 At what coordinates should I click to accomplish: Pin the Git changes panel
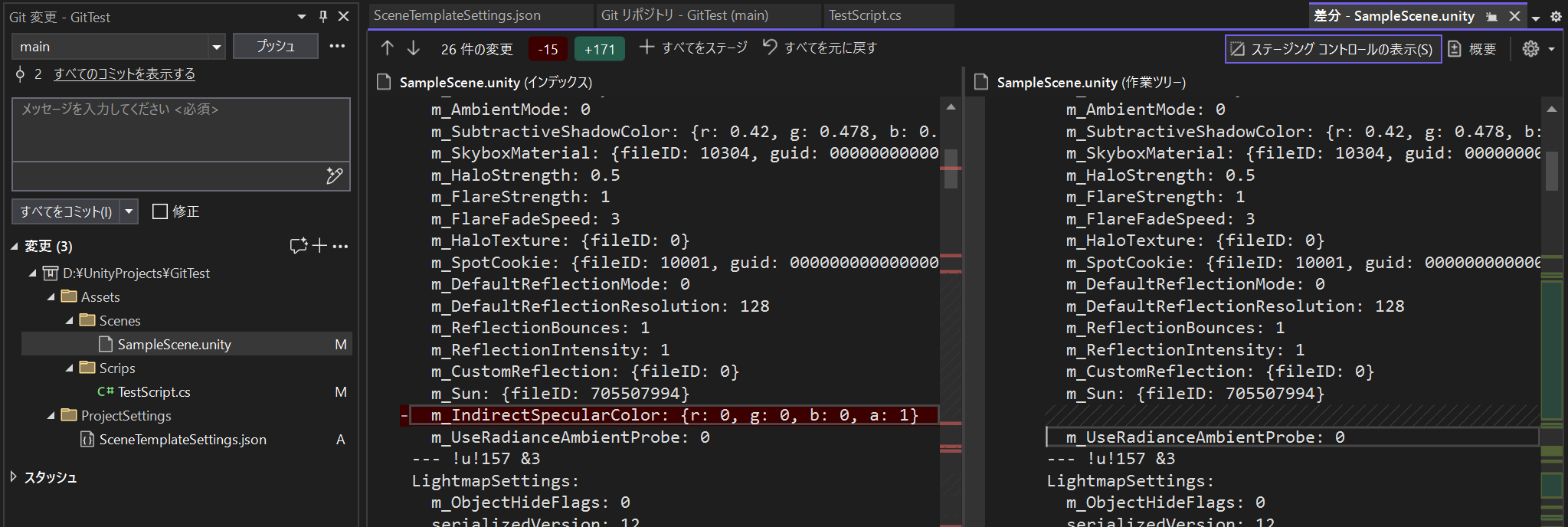tap(323, 16)
